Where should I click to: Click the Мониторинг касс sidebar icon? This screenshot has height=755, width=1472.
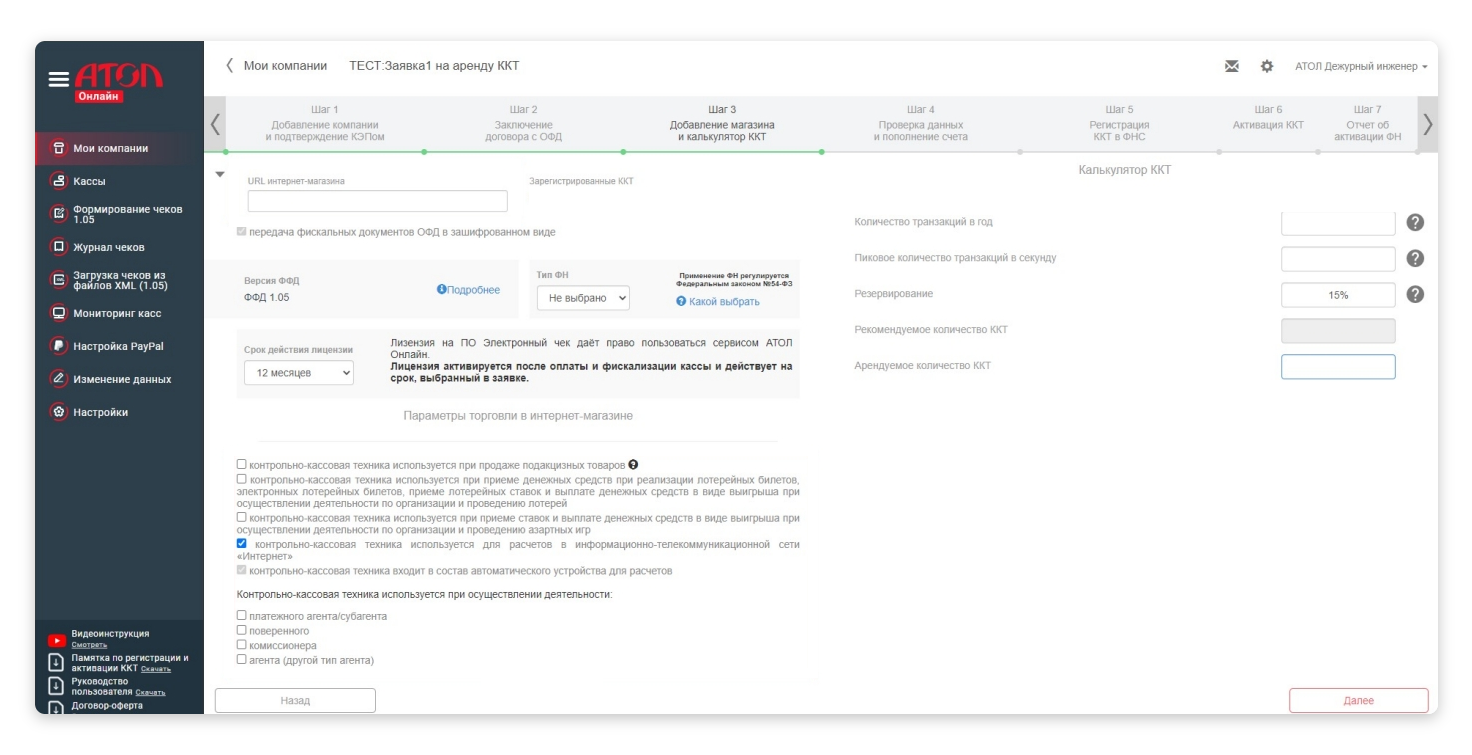point(58,313)
